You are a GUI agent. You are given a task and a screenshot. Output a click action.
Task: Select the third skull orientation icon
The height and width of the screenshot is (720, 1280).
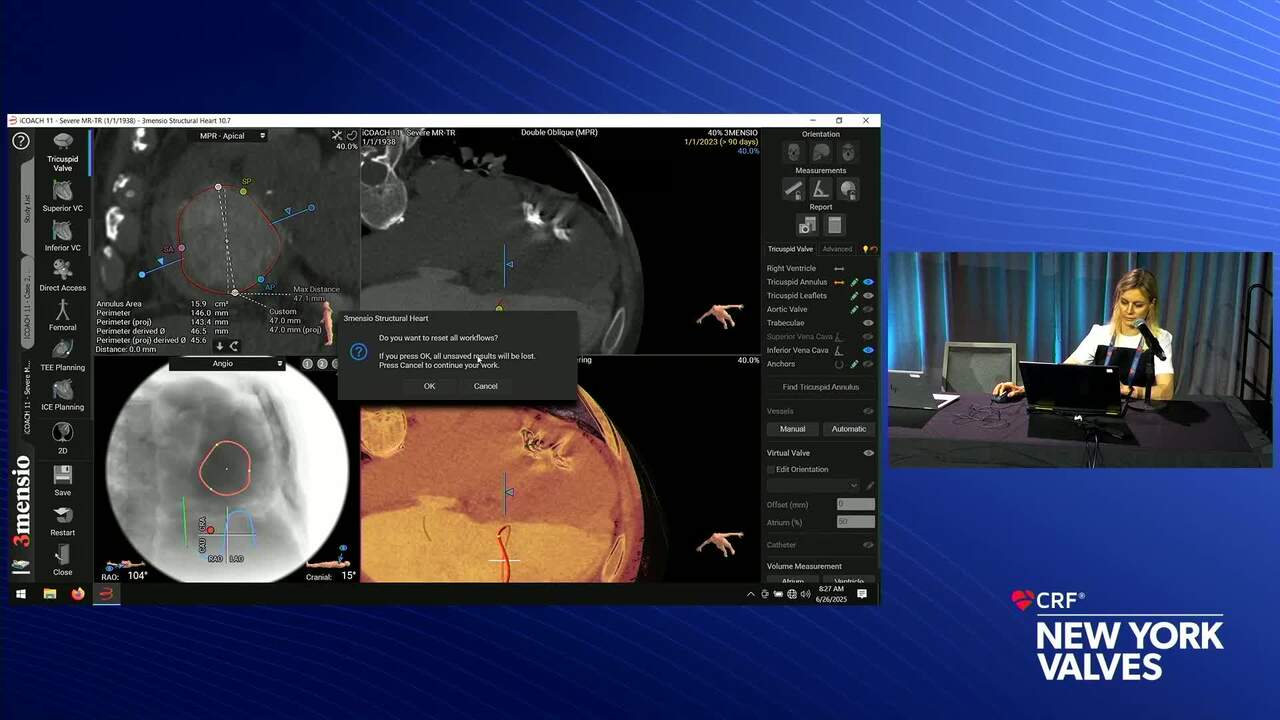pos(847,152)
